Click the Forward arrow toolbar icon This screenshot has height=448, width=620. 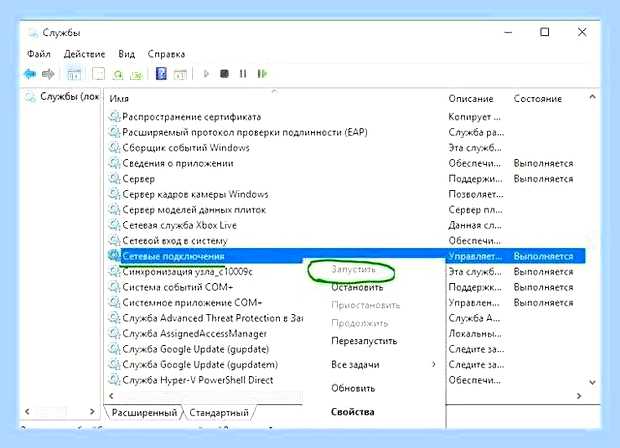pos(48,74)
